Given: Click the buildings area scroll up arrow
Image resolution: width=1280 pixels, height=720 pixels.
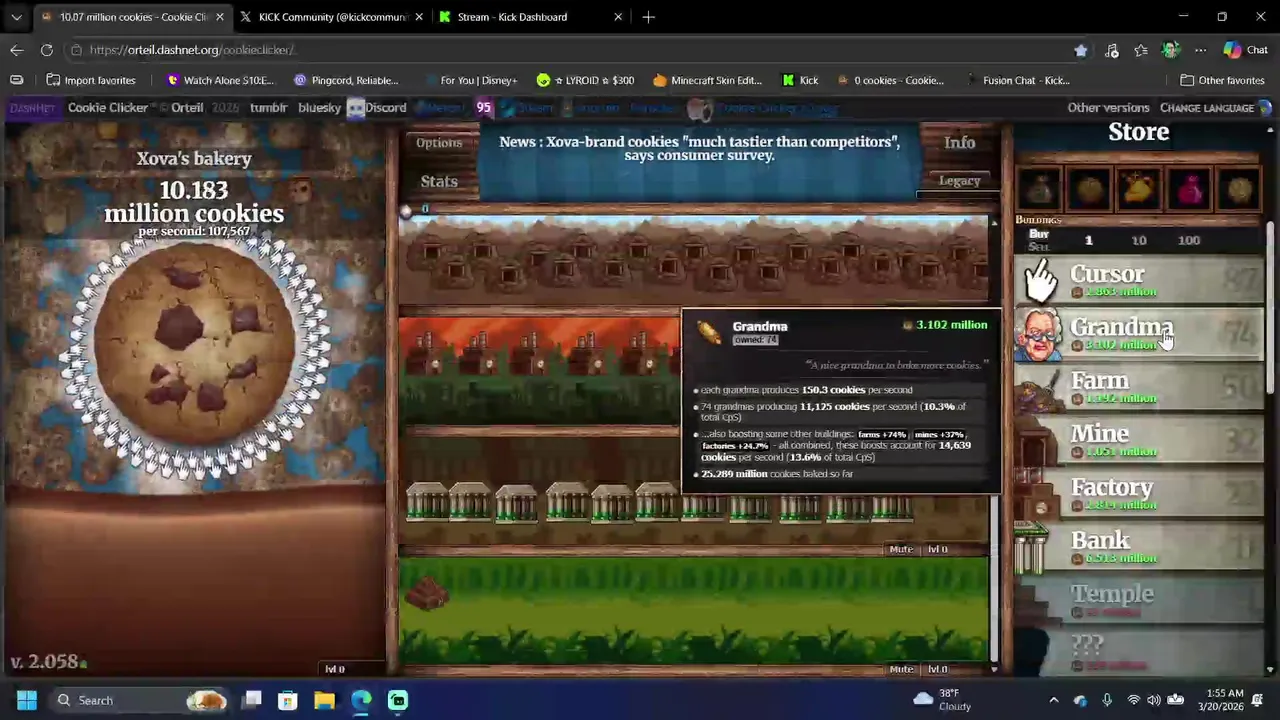Looking at the screenshot, I should (x=994, y=222).
